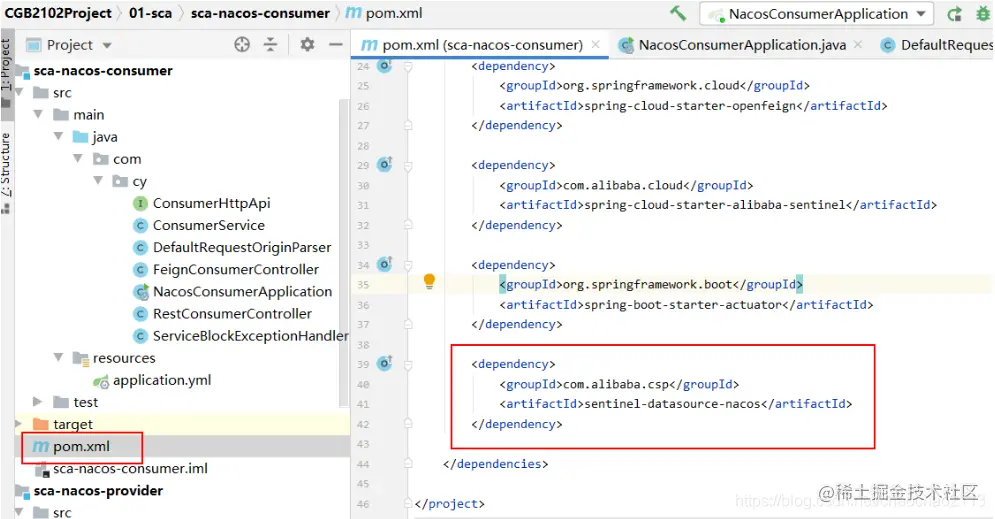The height and width of the screenshot is (519, 995).
Task: Fold the dependency block at line 24
Action: coord(408,66)
